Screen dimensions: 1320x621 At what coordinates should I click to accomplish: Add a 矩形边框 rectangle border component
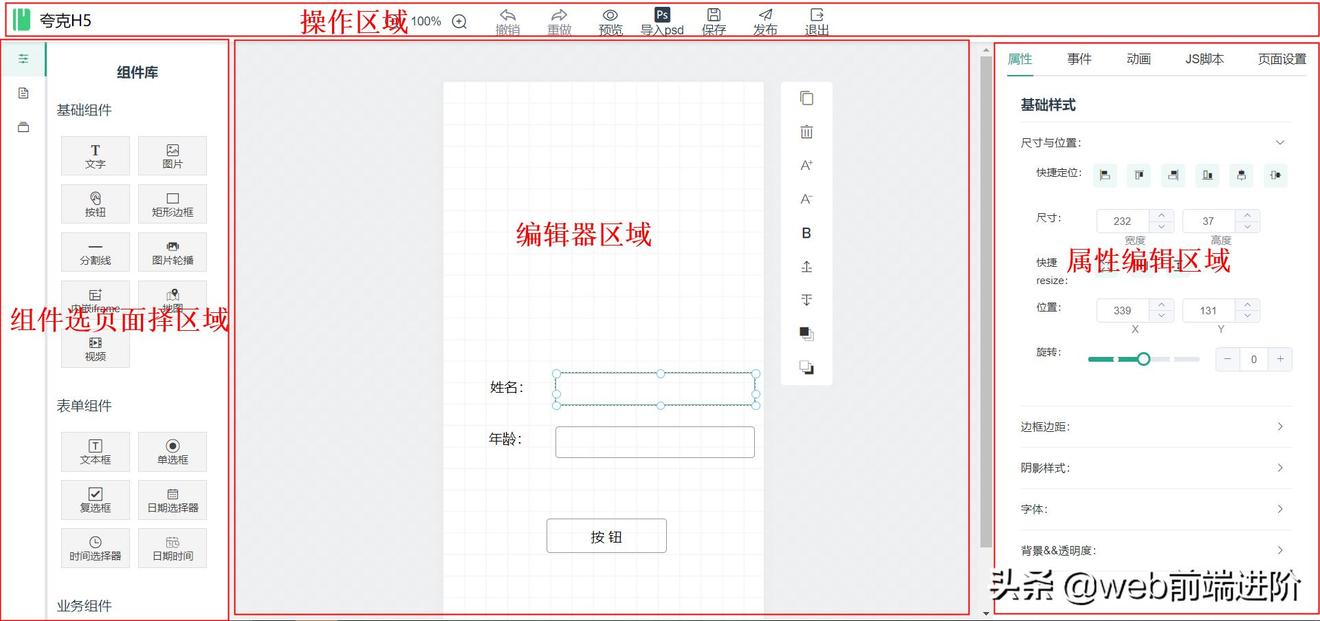coord(172,204)
